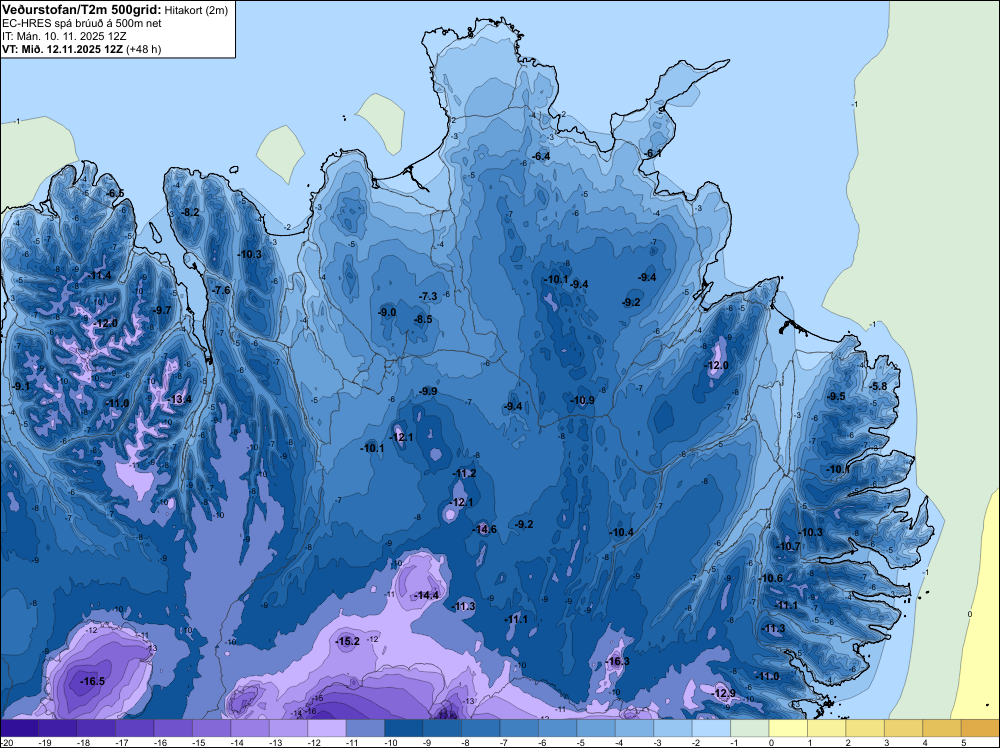Screen dimensions: 1000x748
Task: Click the '-18' label on the legend scale
Action: (x=83, y=742)
